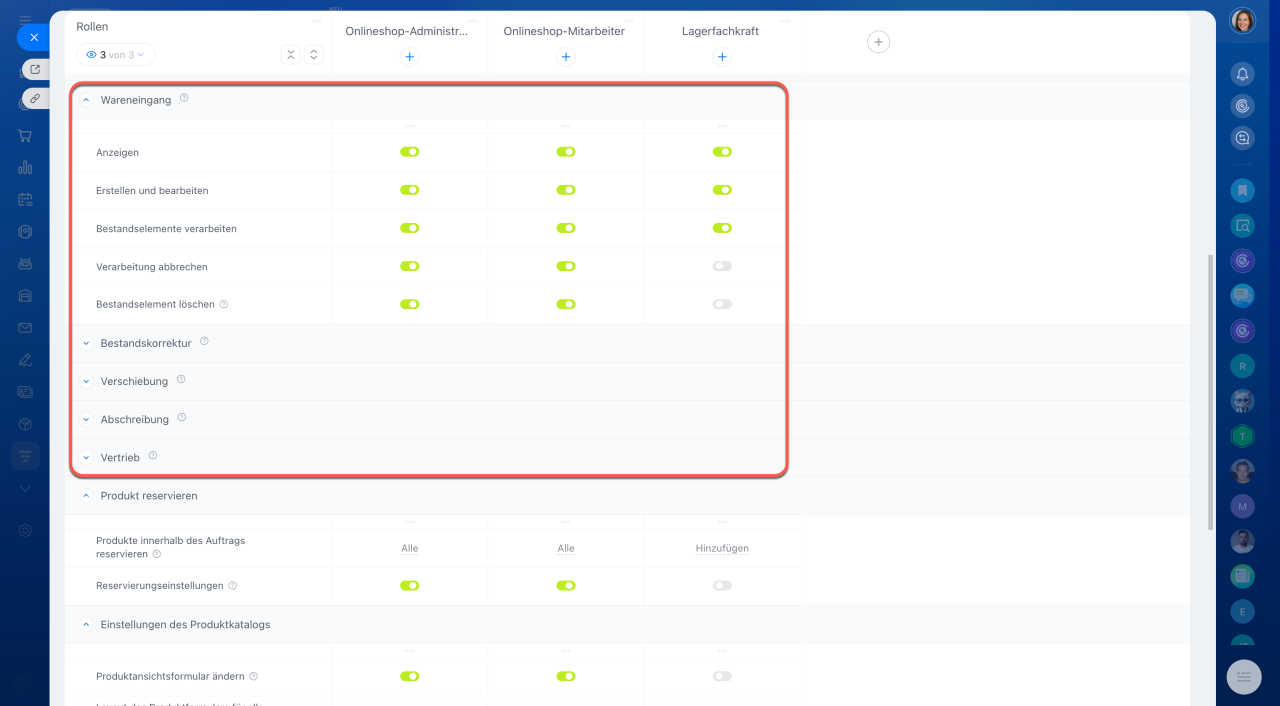Image resolution: width=1280 pixels, height=706 pixels.
Task: Collapse the Produkt reservieren section
Action: click(86, 496)
